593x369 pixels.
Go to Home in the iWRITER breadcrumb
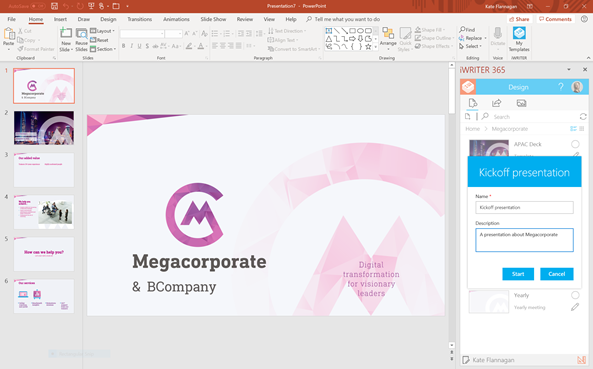(x=472, y=129)
